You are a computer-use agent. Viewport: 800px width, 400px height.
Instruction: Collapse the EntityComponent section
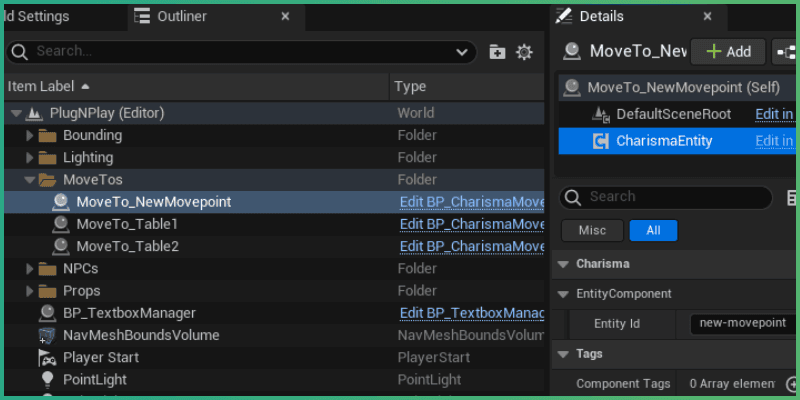[563, 294]
